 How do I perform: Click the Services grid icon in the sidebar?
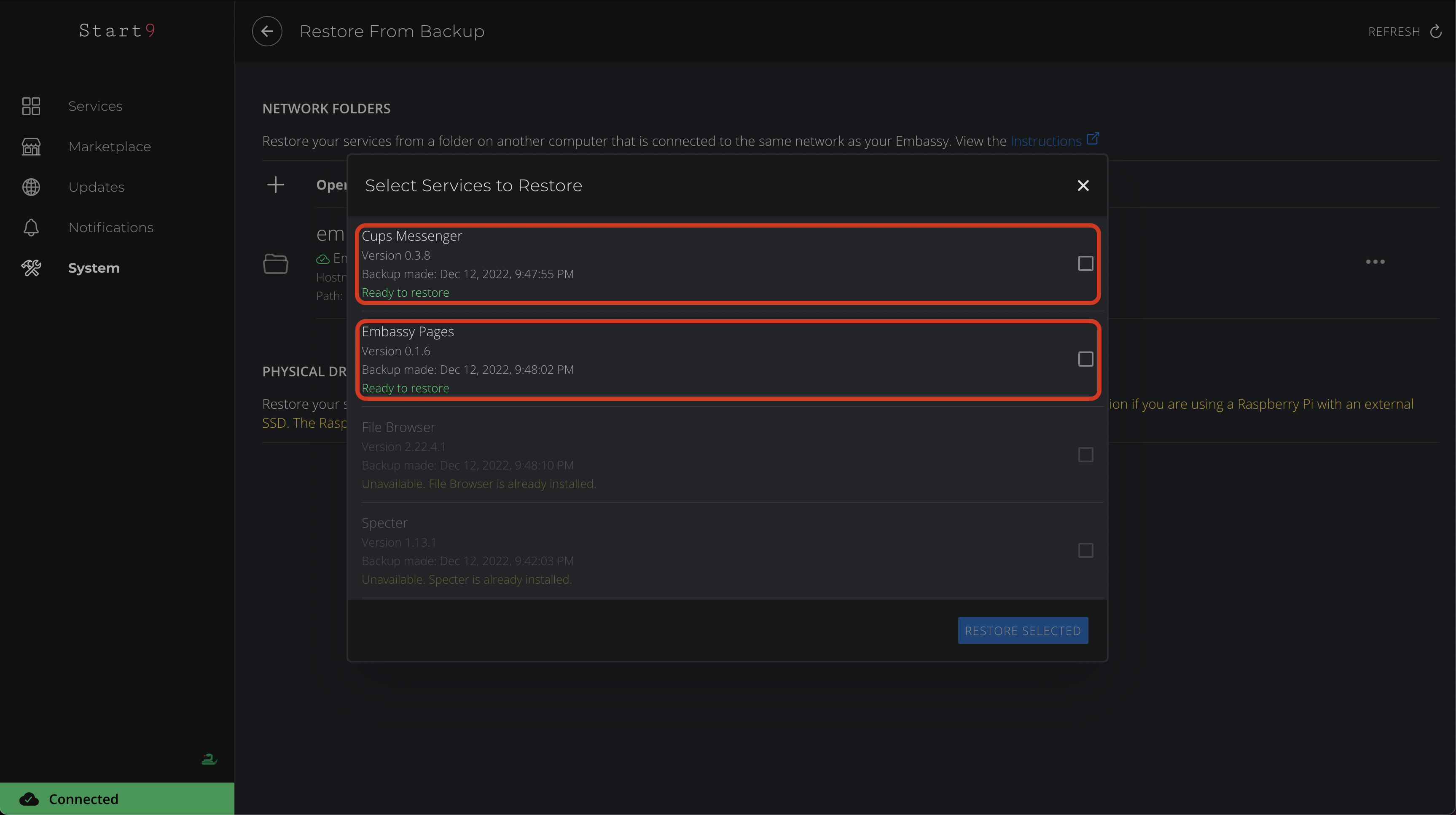click(31, 106)
